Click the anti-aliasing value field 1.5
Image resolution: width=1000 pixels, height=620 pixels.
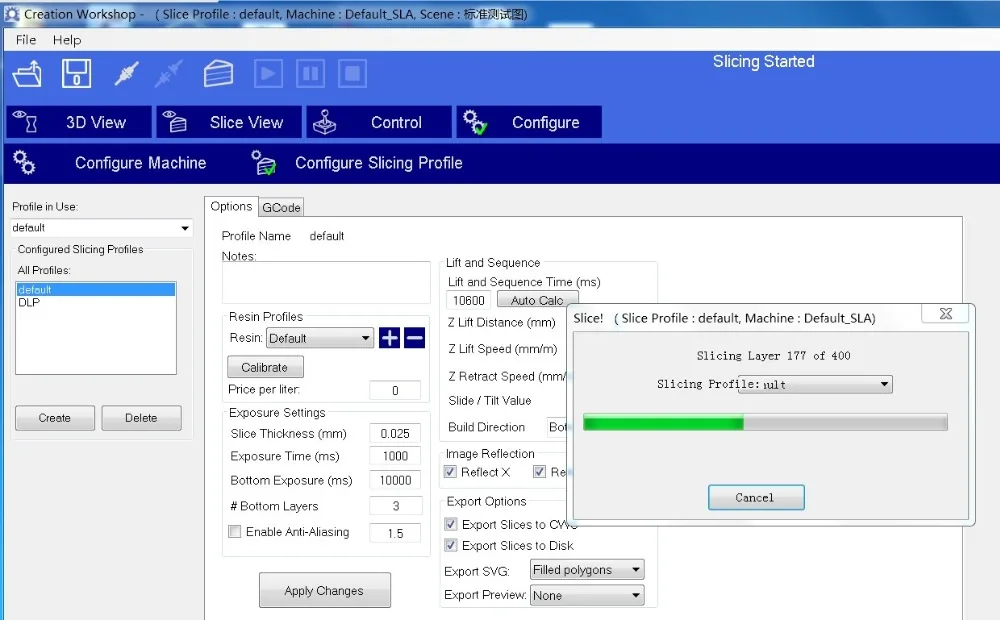395,533
